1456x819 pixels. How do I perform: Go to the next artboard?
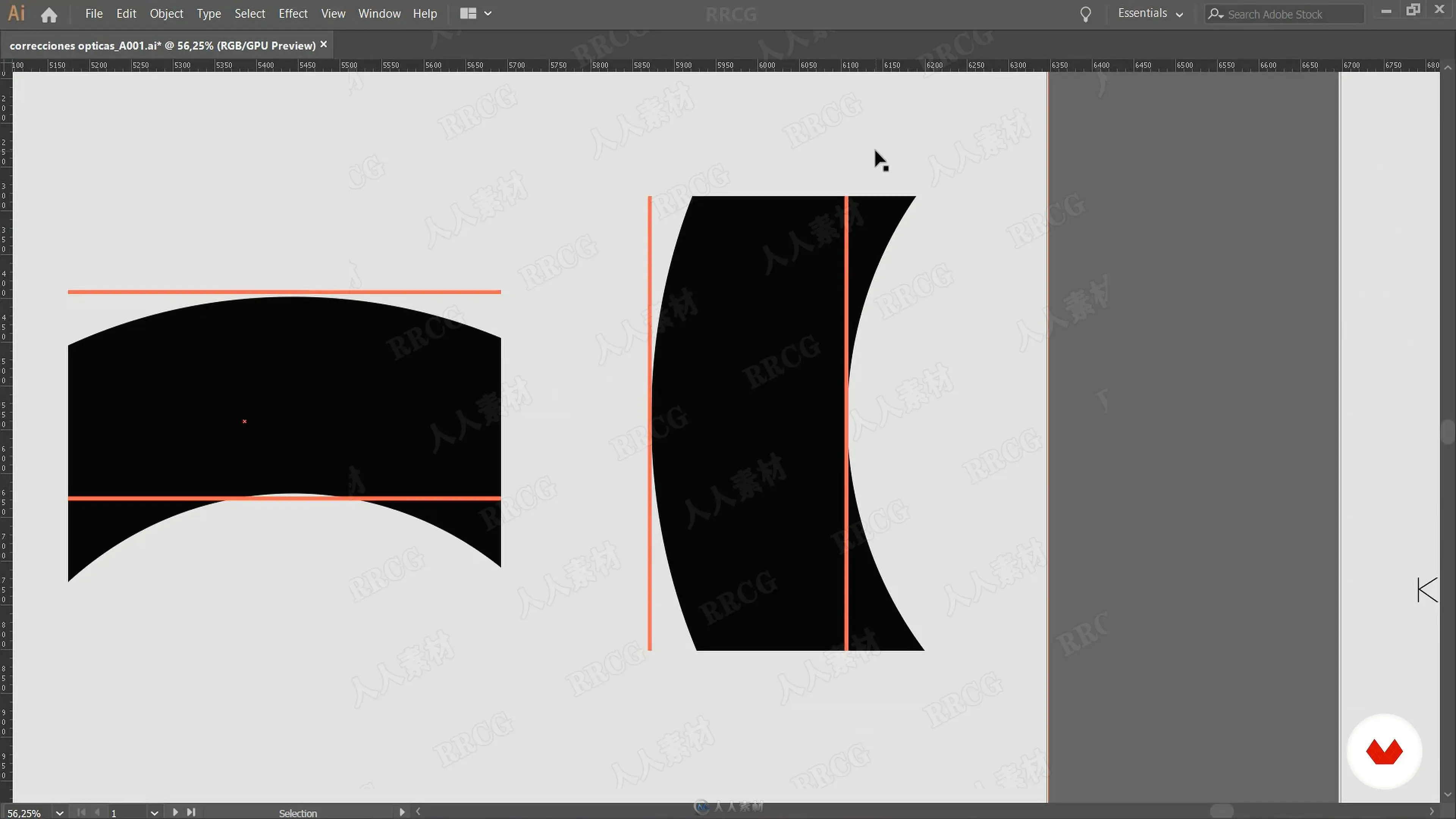click(175, 812)
